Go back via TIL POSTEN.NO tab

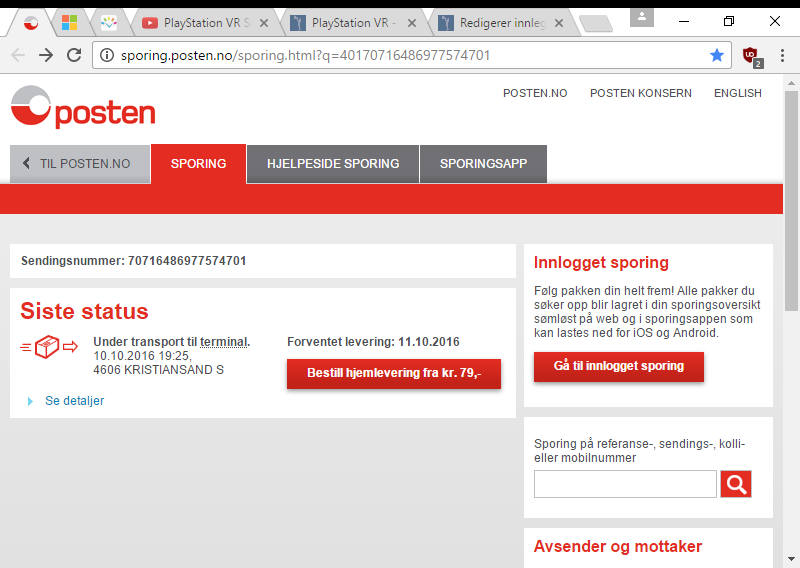80,164
